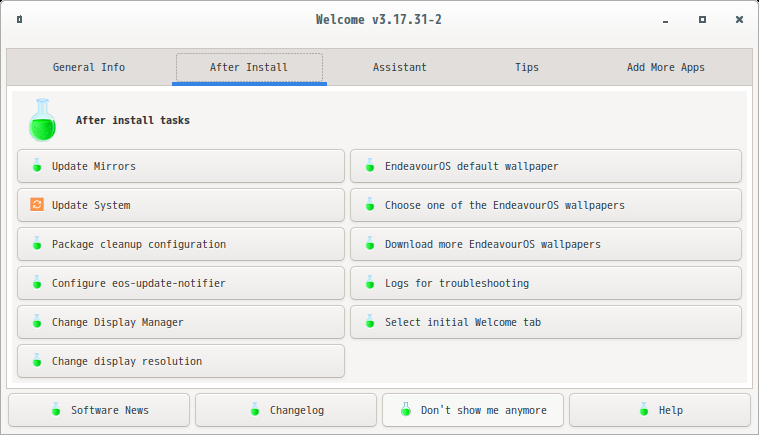Click the flask icon on Software News button
Screen dimensions: 759x435
click(56, 409)
